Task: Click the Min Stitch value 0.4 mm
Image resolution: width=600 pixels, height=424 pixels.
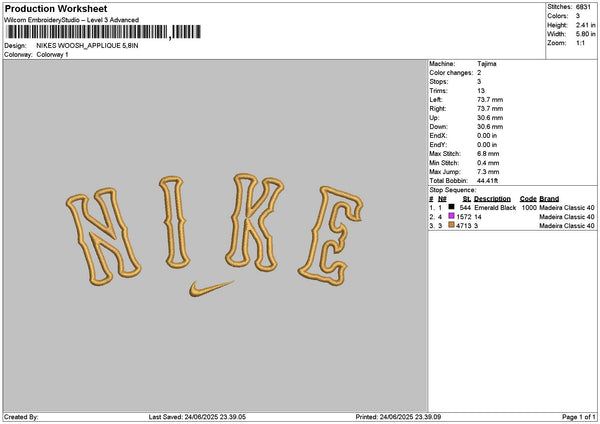Action: (488, 163)
